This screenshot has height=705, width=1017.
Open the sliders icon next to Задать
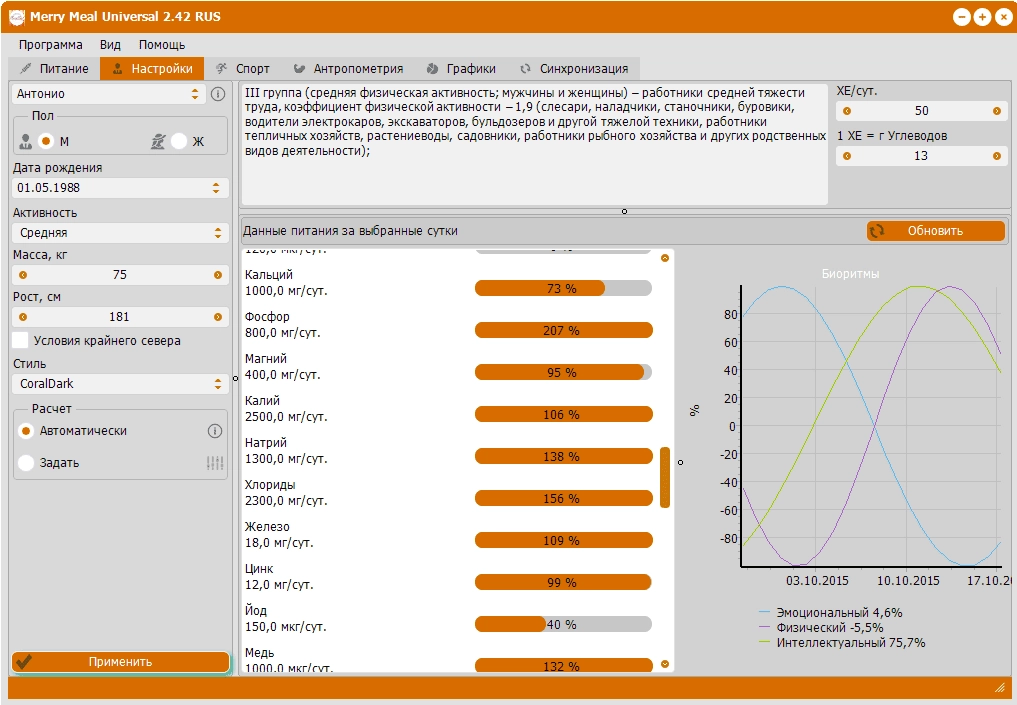215,462
